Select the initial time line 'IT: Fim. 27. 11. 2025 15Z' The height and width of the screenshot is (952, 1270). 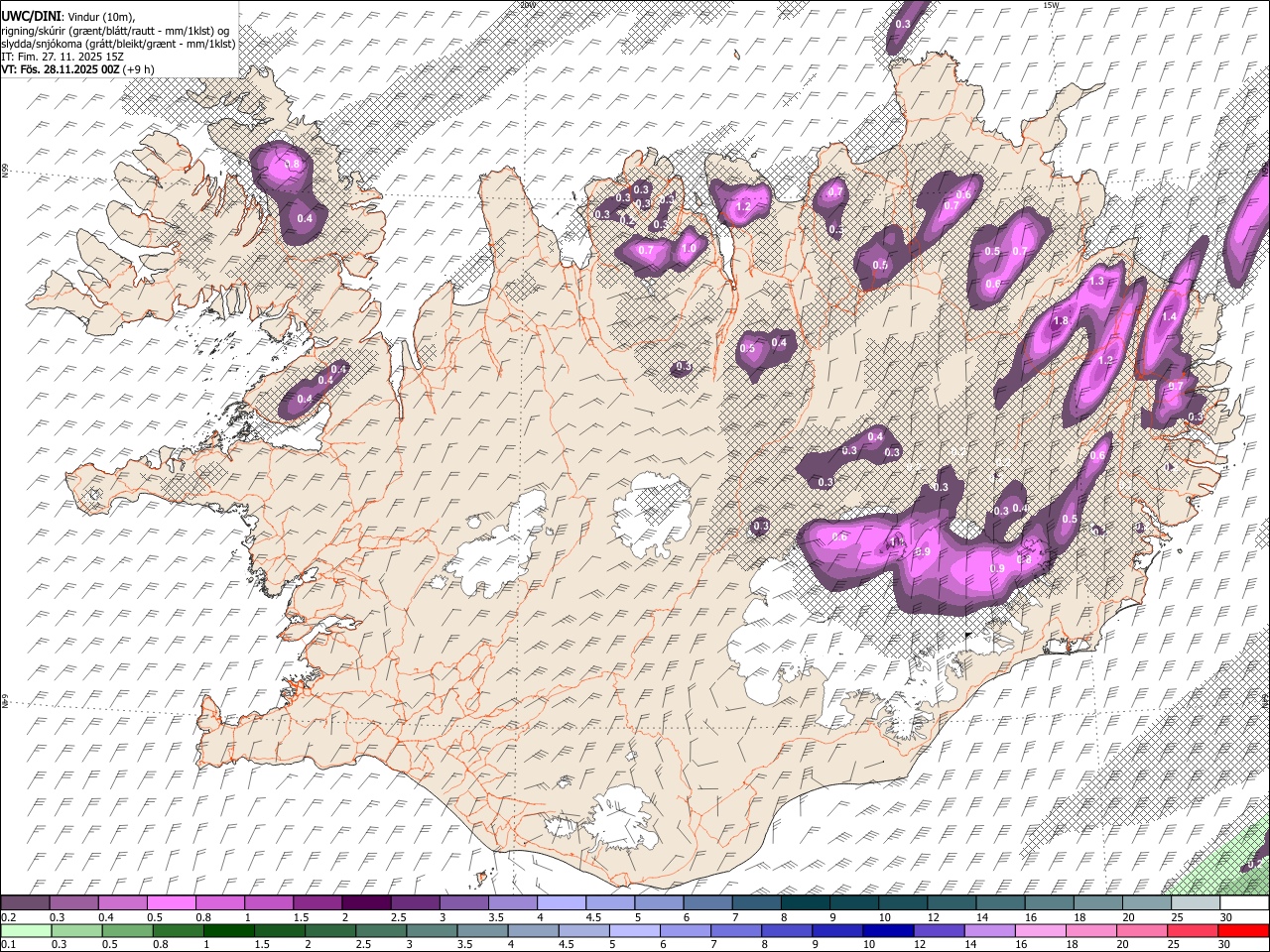pos(63,57)
